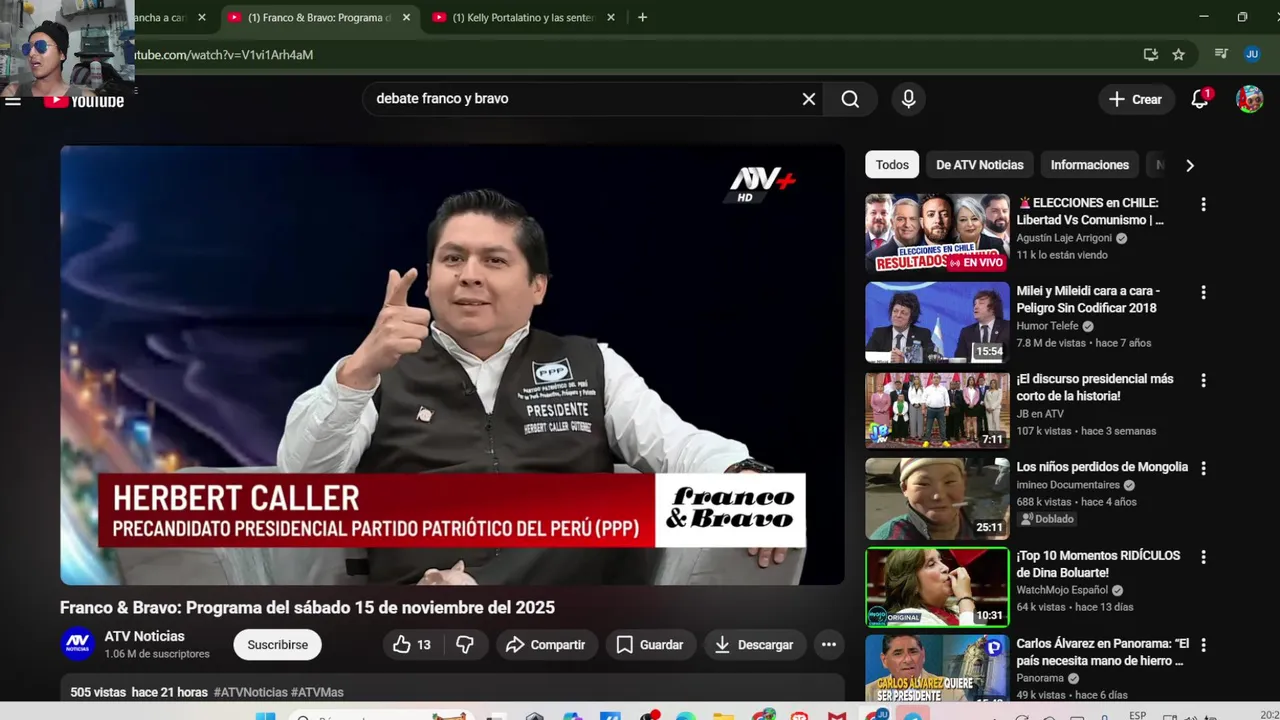Viewport: 1280px width, 720px height.
Task: Clear the search box with the X
Action: 809,99
